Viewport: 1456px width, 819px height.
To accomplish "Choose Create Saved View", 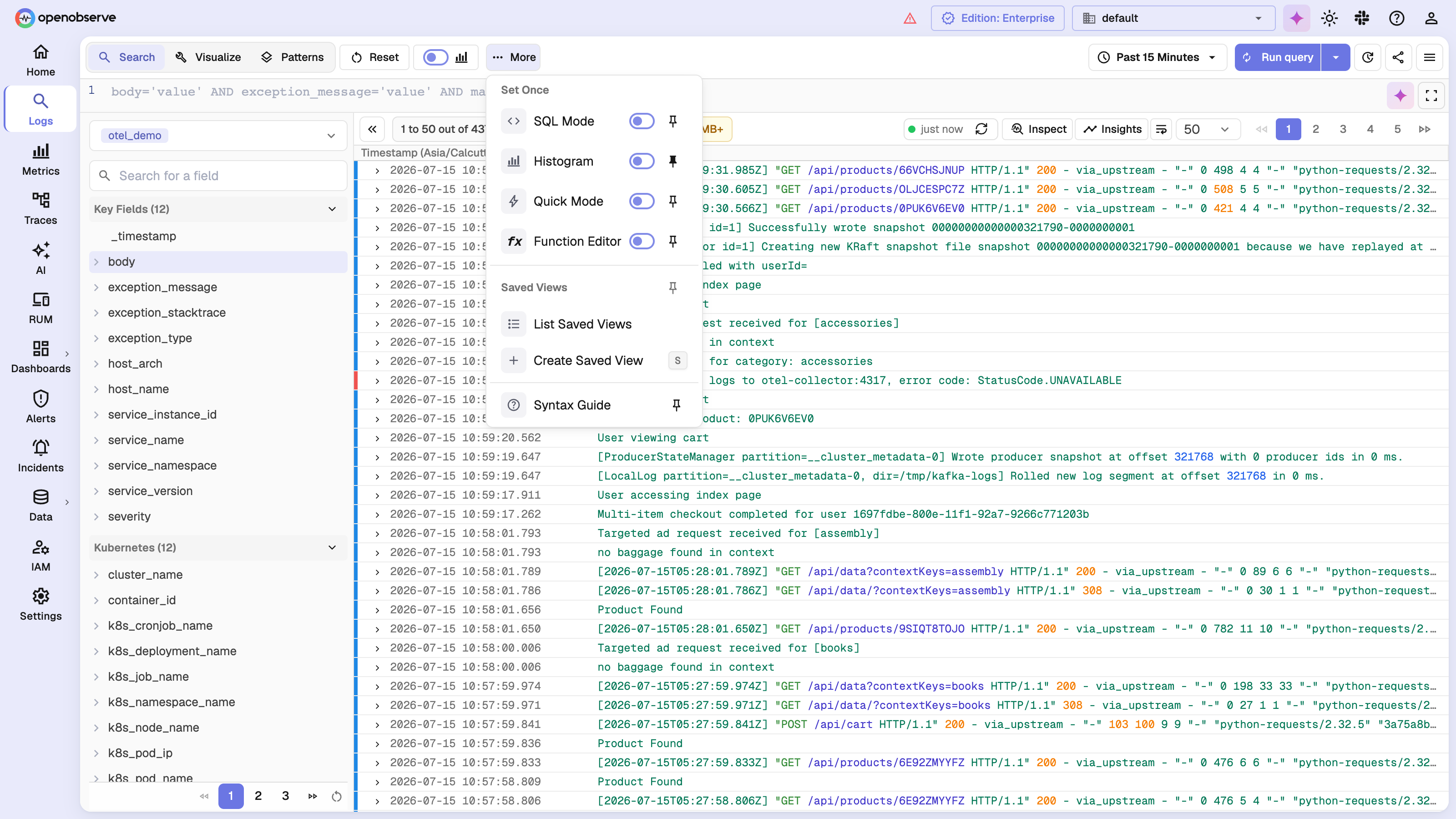I will click(593, 361).
